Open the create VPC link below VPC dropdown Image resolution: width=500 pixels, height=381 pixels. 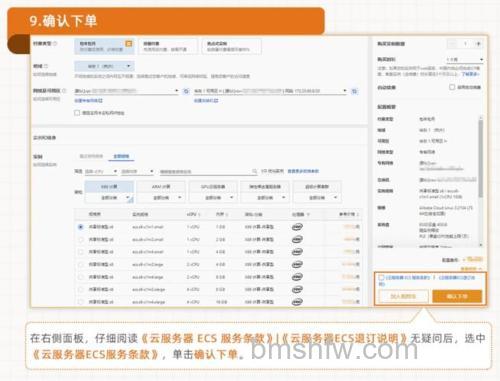pos(89,101)
